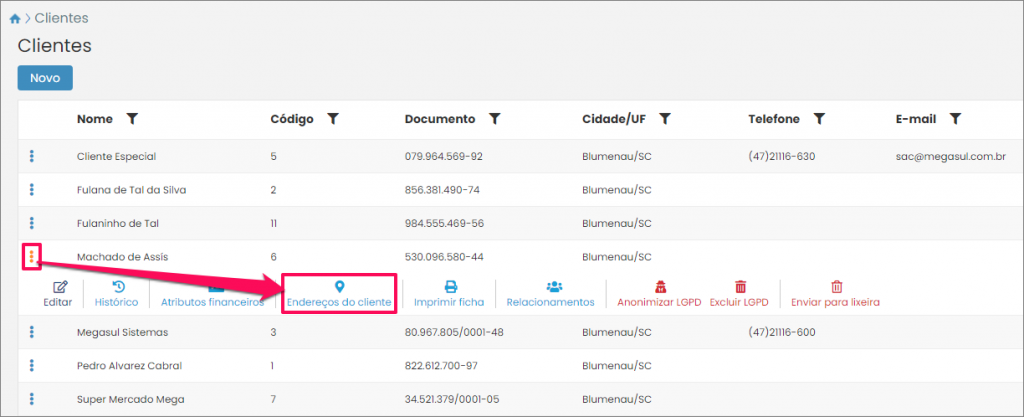Viewport: 1024px width, 417px height.
Task: Open E-mail column filter
Action: coord(955,119)
